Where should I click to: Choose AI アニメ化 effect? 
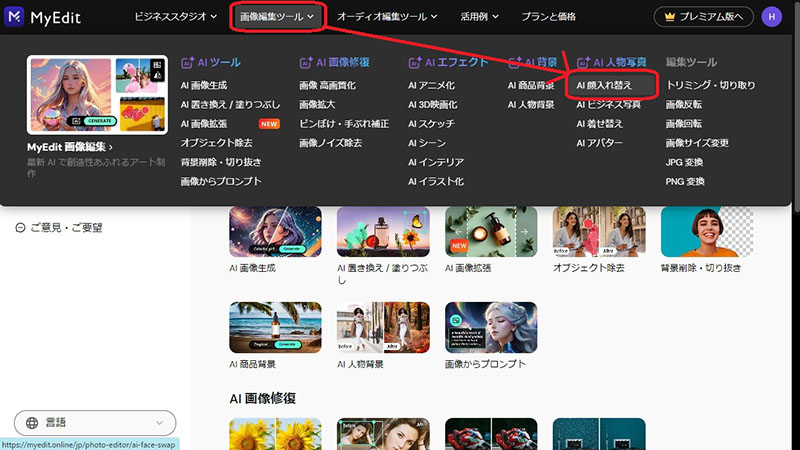431,85
